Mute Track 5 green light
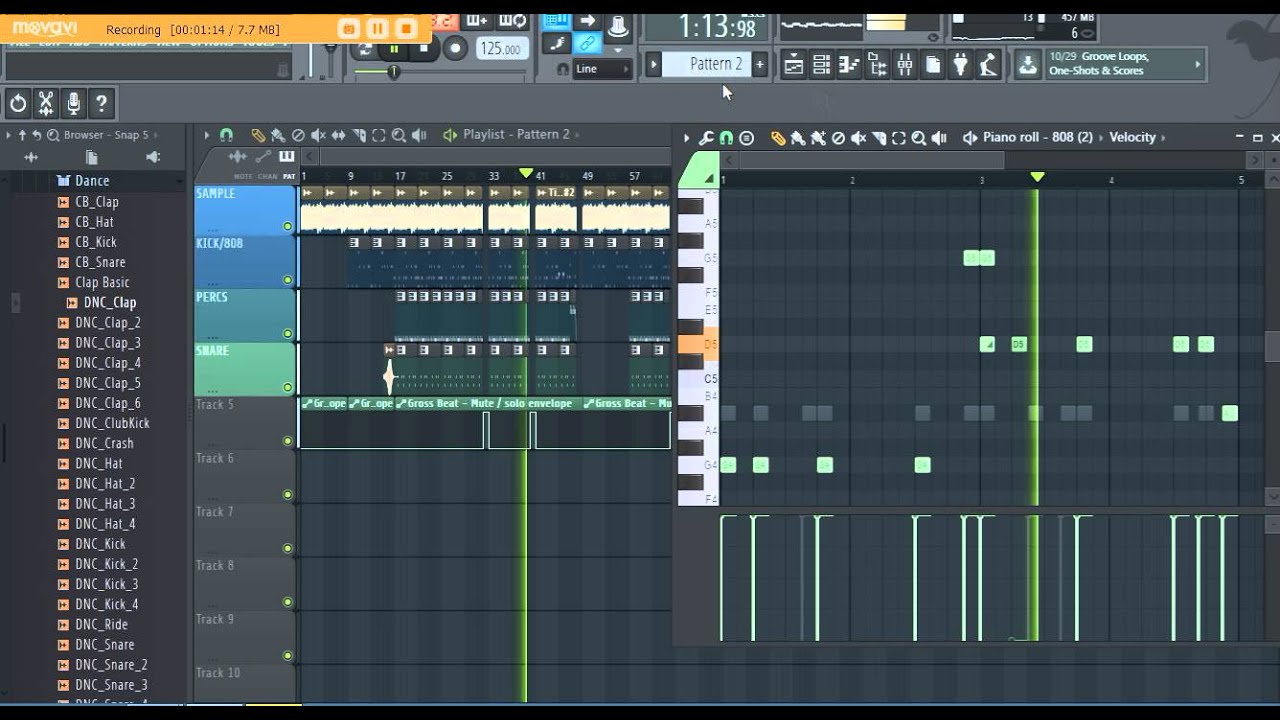The image size is (1280, 720). point(288,441)
